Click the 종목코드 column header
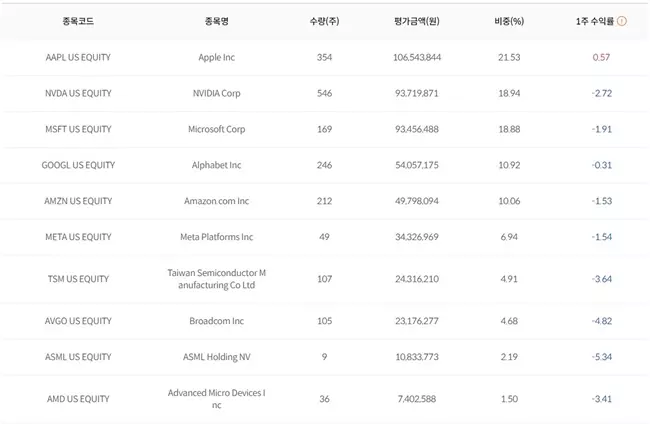The height and width of the screenshot is (424, 650). (x=78, y=21)
